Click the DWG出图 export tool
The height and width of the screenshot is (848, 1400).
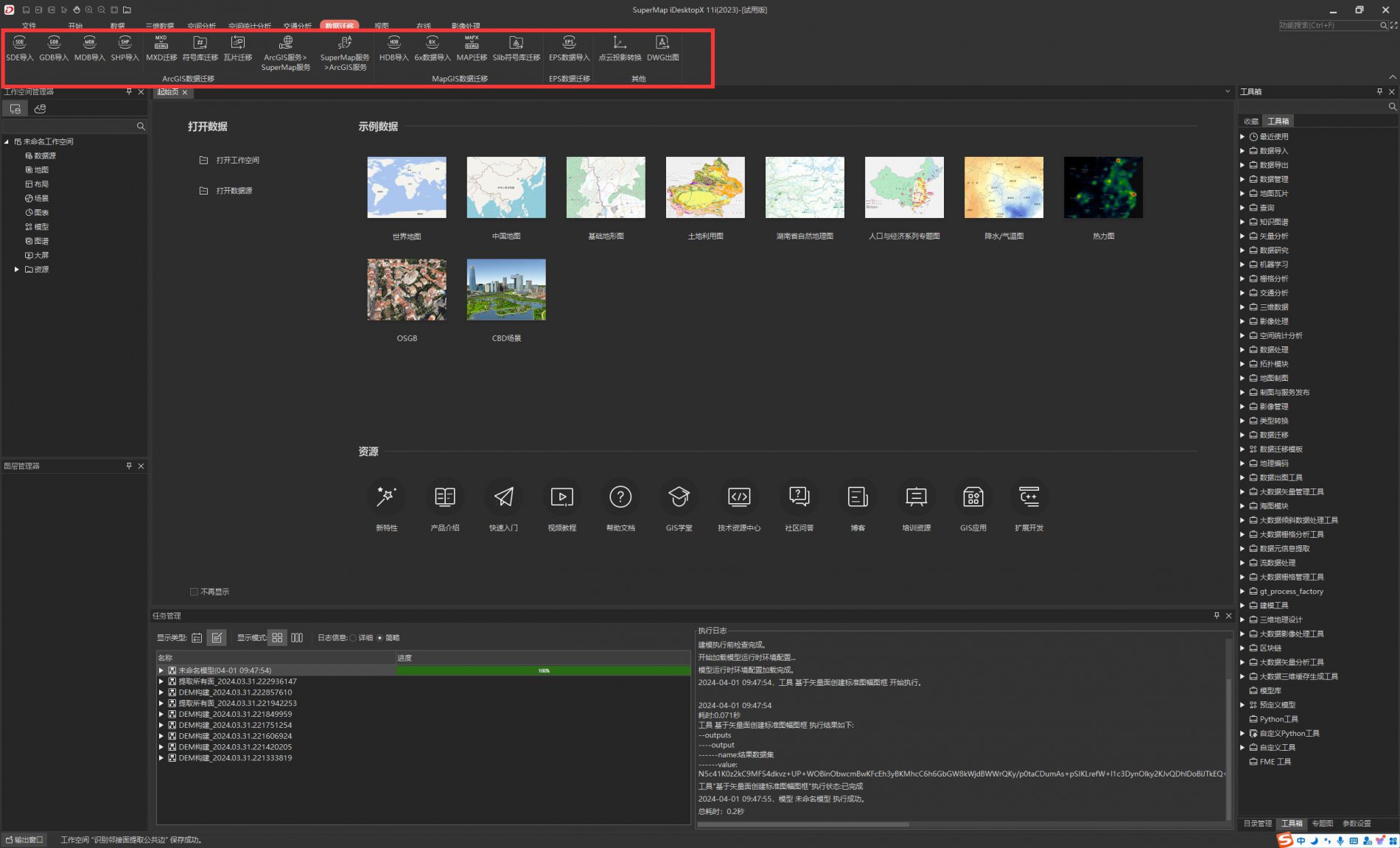pos(662,49)
